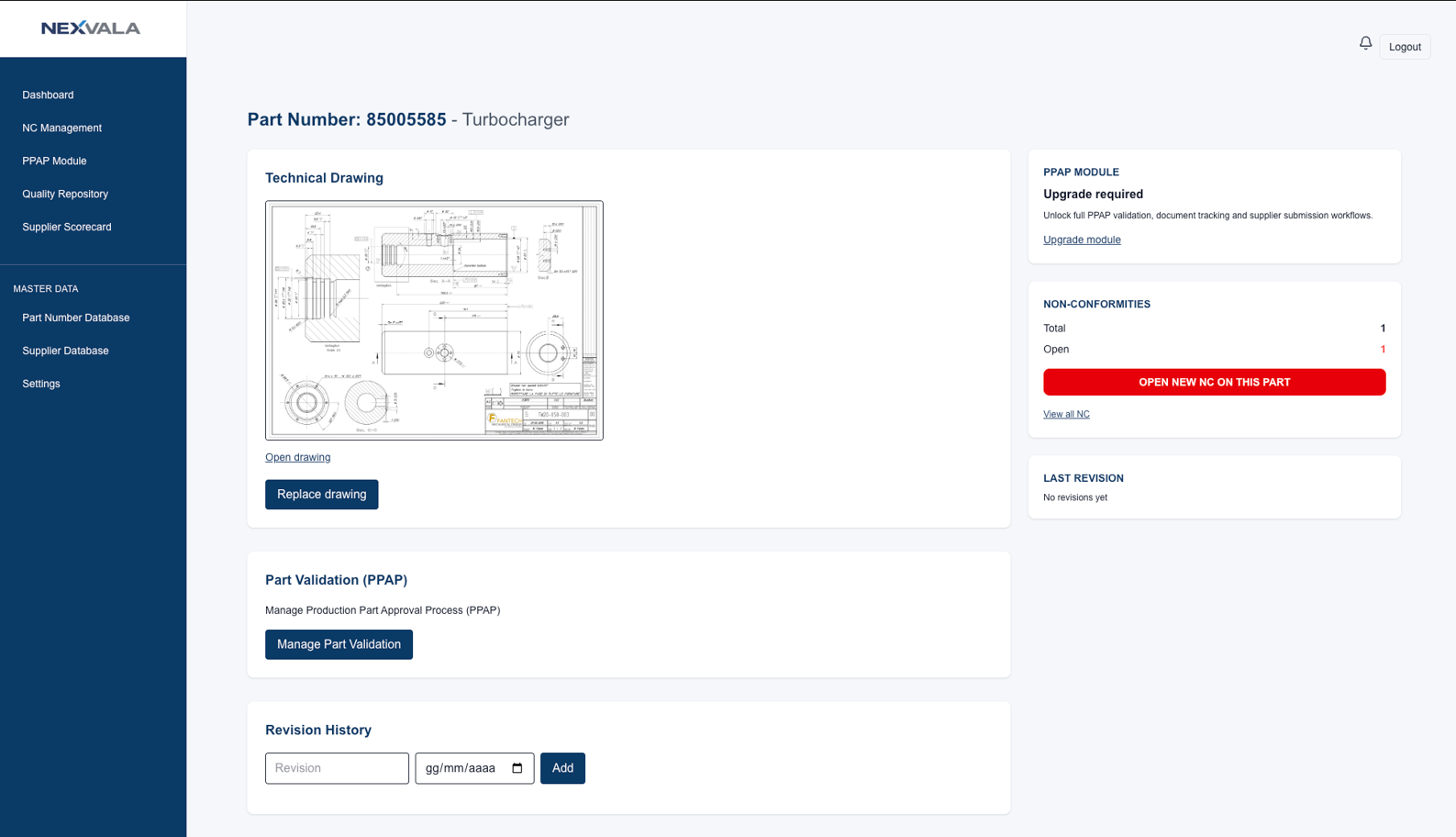Focus the Revision text field

(337, 768)
